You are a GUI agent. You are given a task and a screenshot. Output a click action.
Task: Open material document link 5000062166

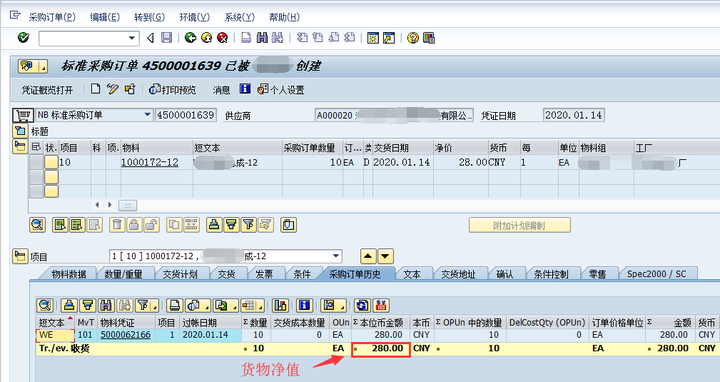[125, 335]
